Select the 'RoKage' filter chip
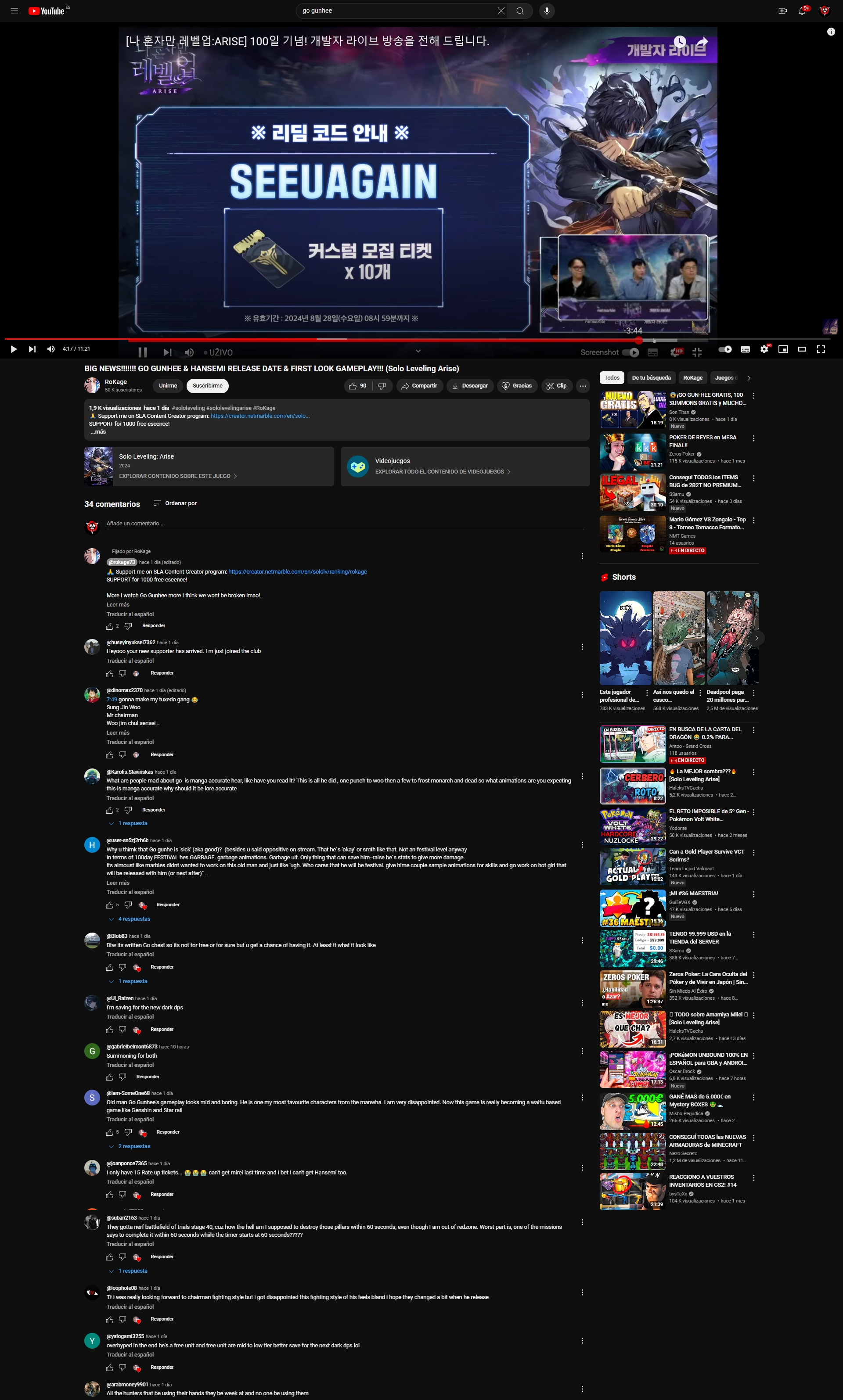The width and height of the screenshot is (843, 1400). pyautogui.click(x=692, y=378)
